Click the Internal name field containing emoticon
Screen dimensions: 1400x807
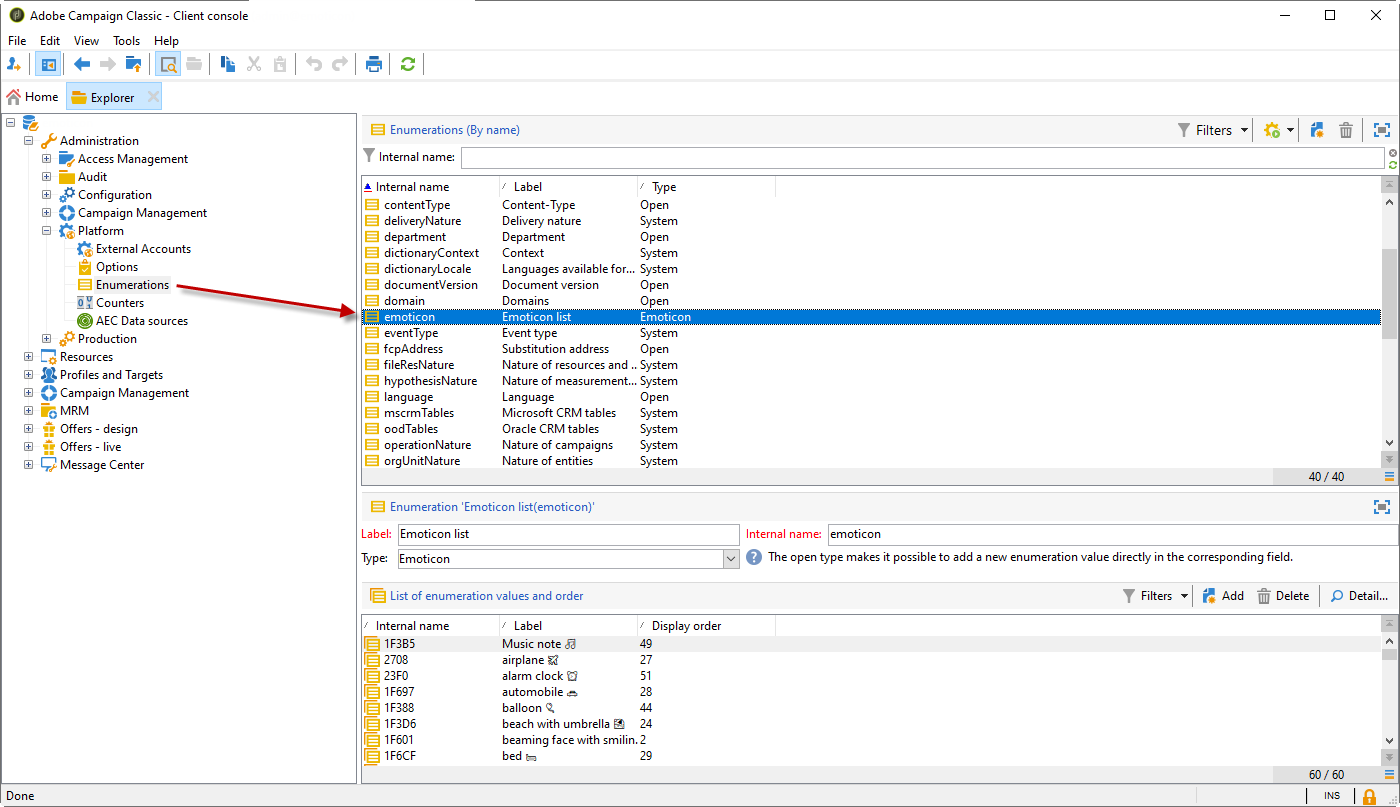(1112, 534)
